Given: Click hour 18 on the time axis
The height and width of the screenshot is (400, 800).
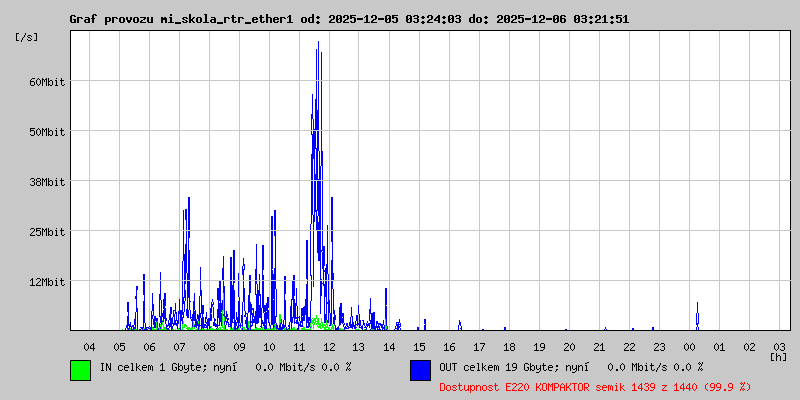Looking at the screenshot, I should point(509,346).
